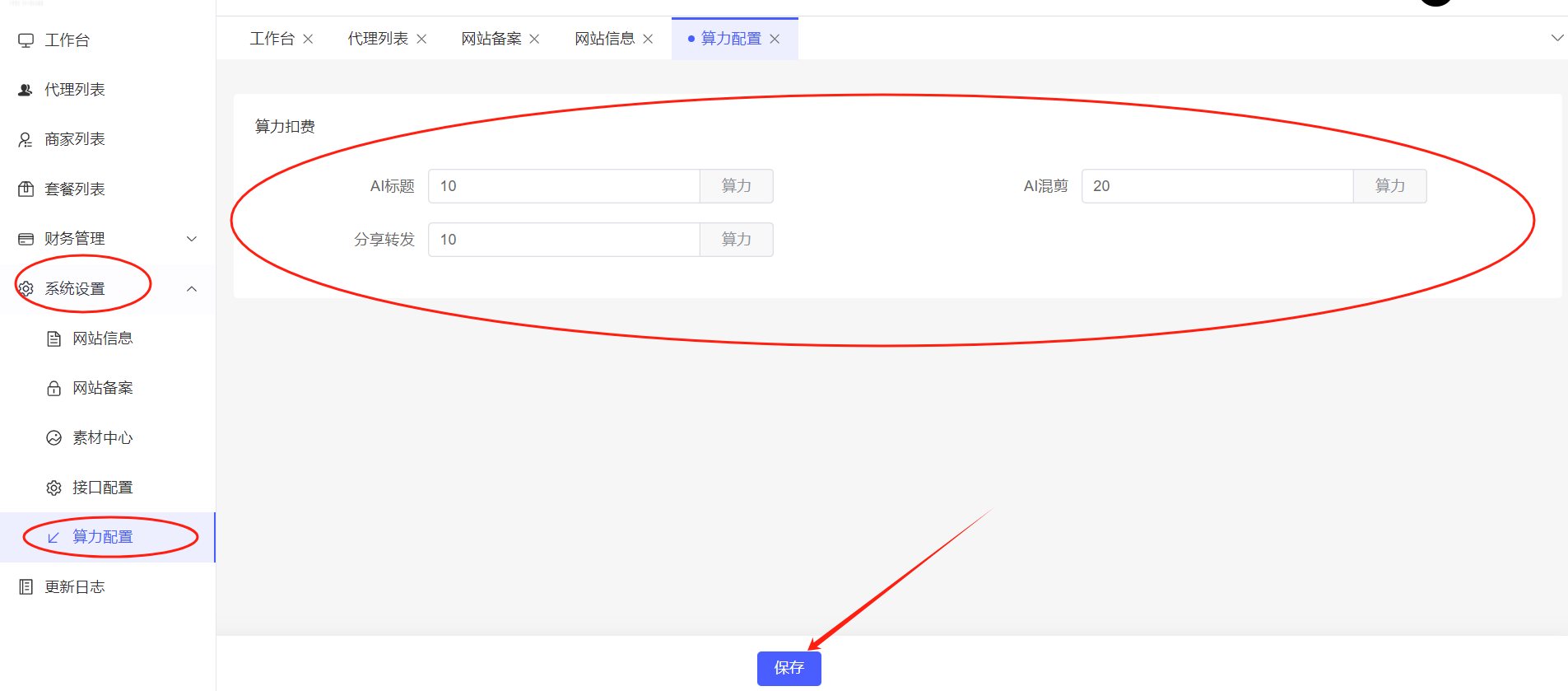
Task: Click the 套餐列表 package icon
Action: point(26,189)
